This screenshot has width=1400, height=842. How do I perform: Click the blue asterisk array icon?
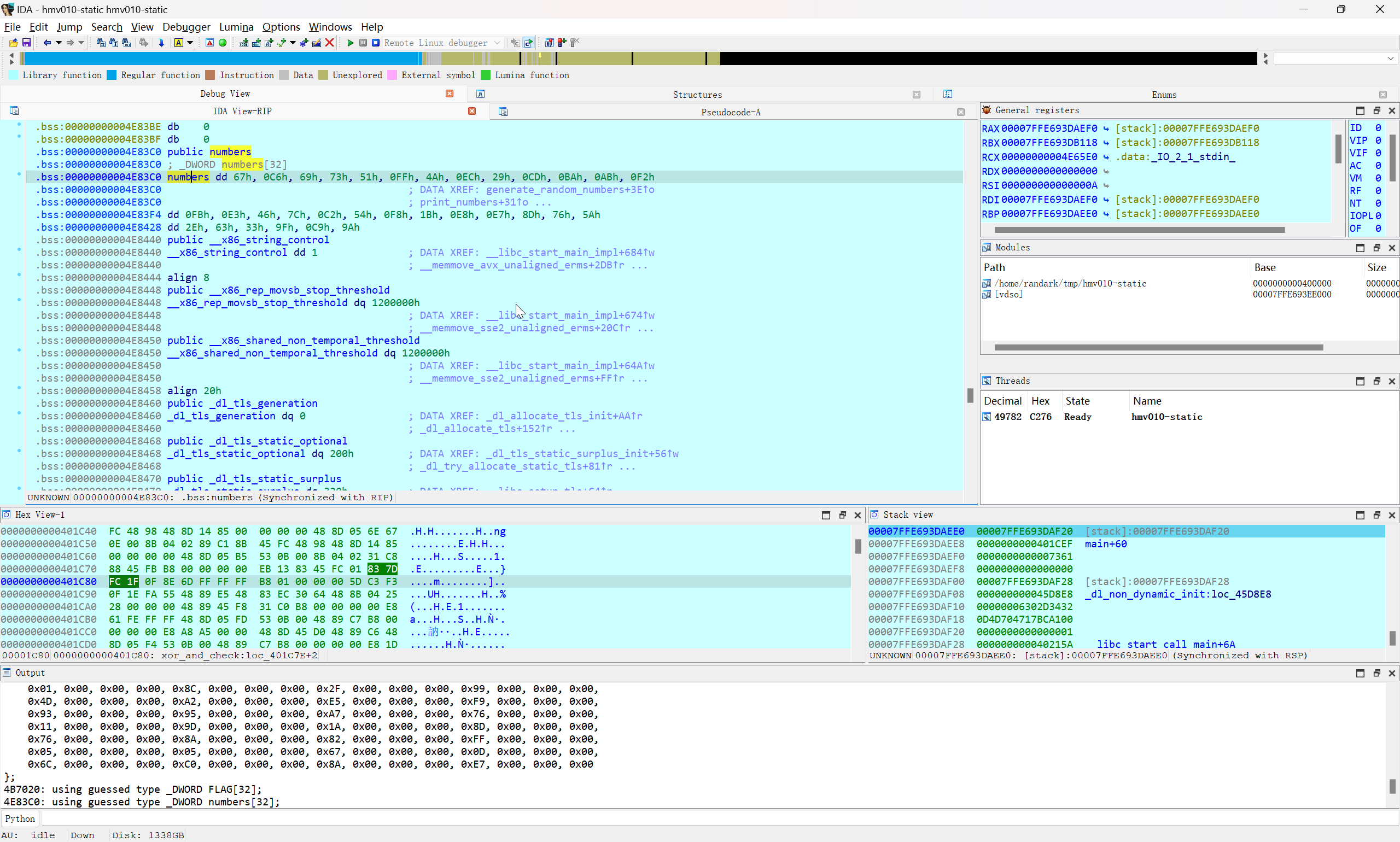pyautogui.click(x=304, y=43)
